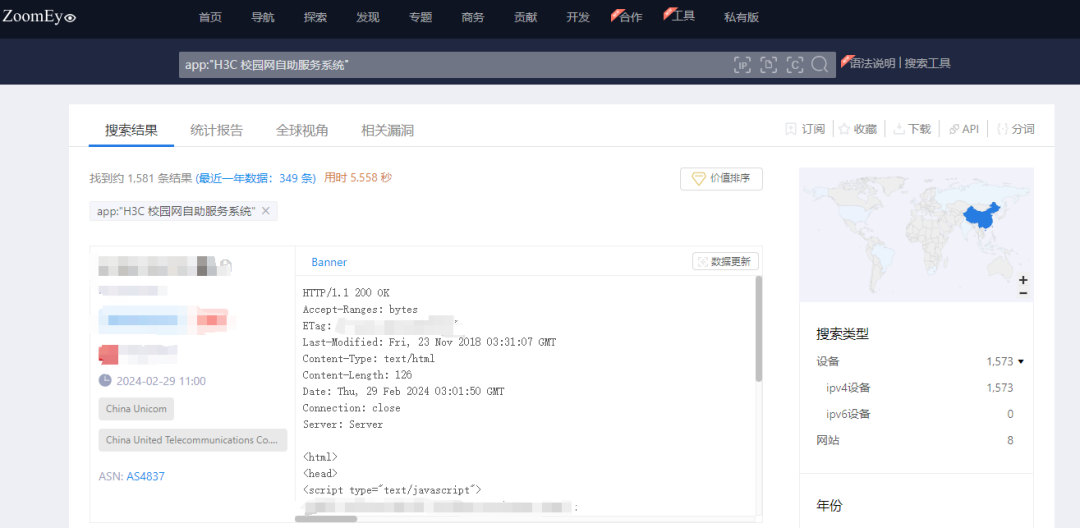Click the magnifier search icon
The width and height of the screenshot is (1080, 528).
click(819, 64)
